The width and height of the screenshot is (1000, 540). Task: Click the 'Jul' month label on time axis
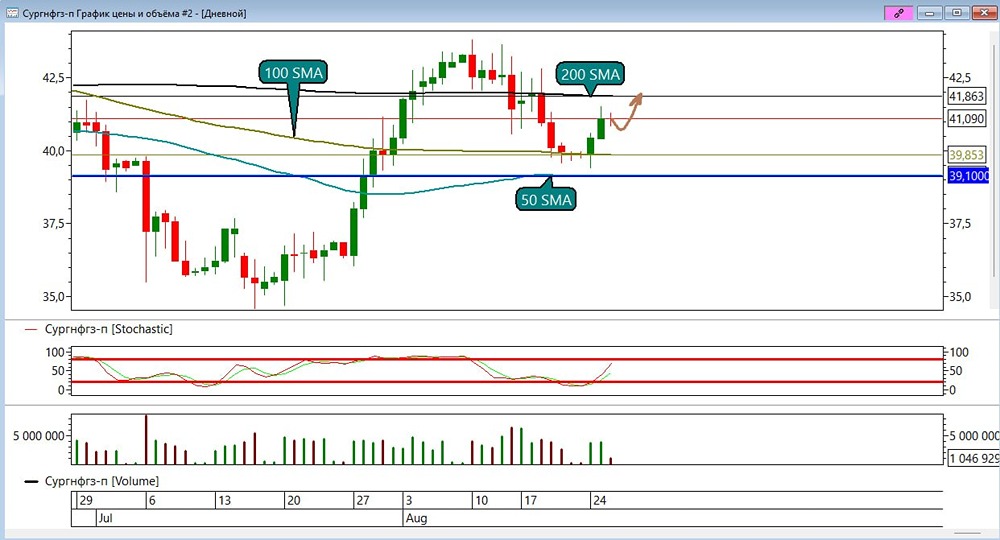point(105,518)
